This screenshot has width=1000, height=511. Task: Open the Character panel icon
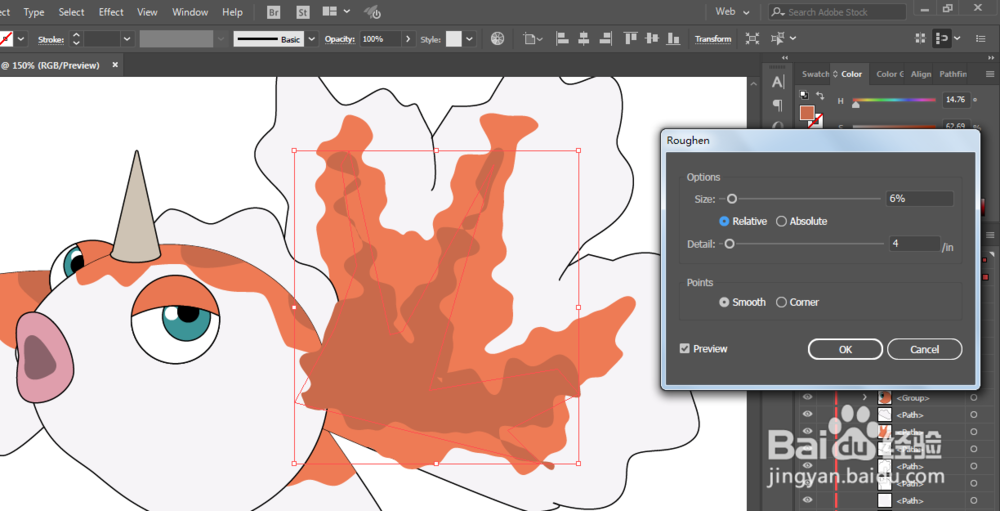tap(777, 82)
